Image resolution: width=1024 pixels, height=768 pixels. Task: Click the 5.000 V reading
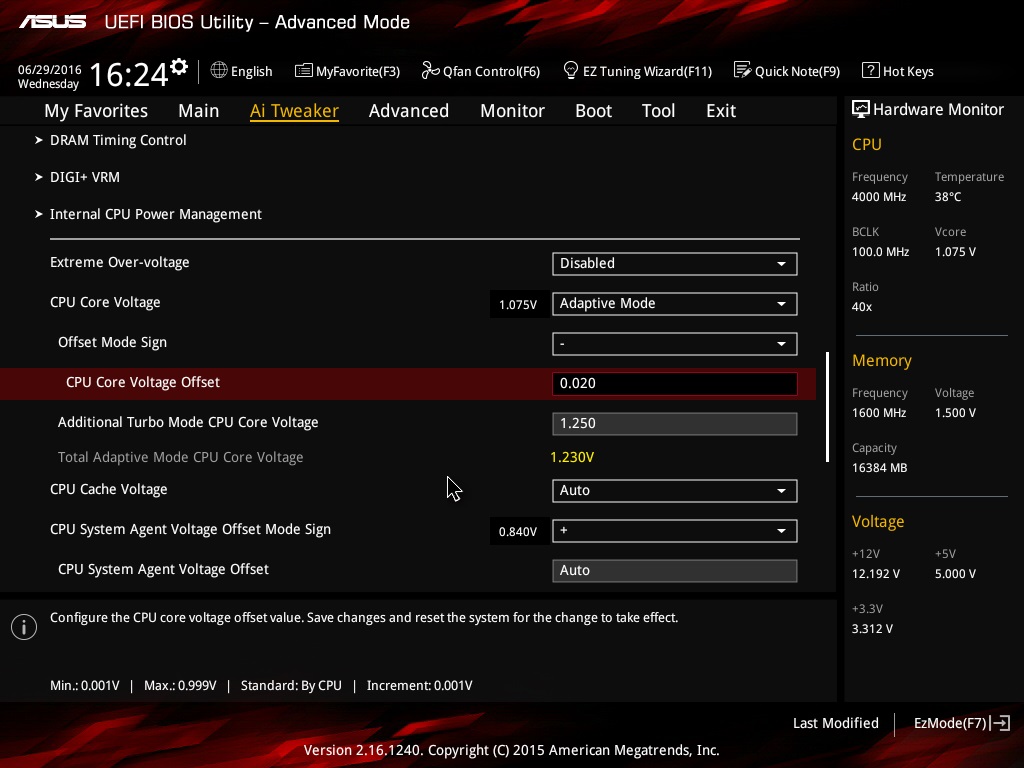coord(955,573)
